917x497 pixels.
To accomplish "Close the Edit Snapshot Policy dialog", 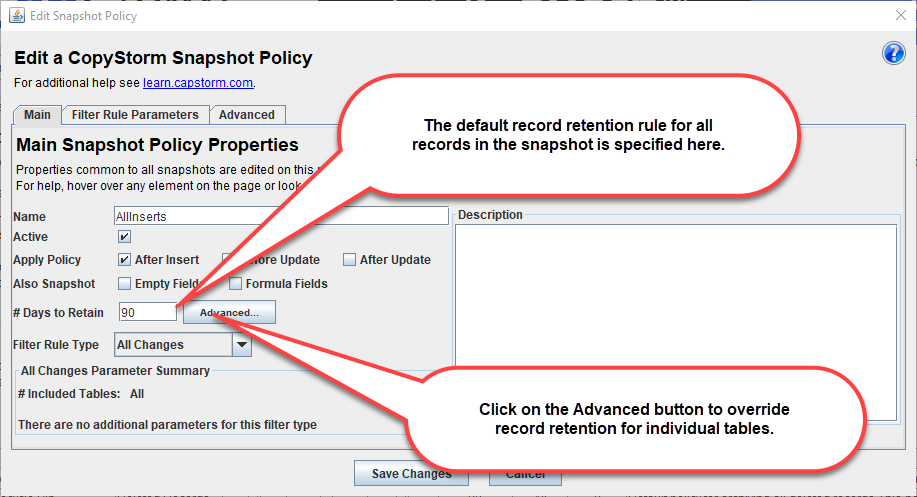I will coord(901,15).
